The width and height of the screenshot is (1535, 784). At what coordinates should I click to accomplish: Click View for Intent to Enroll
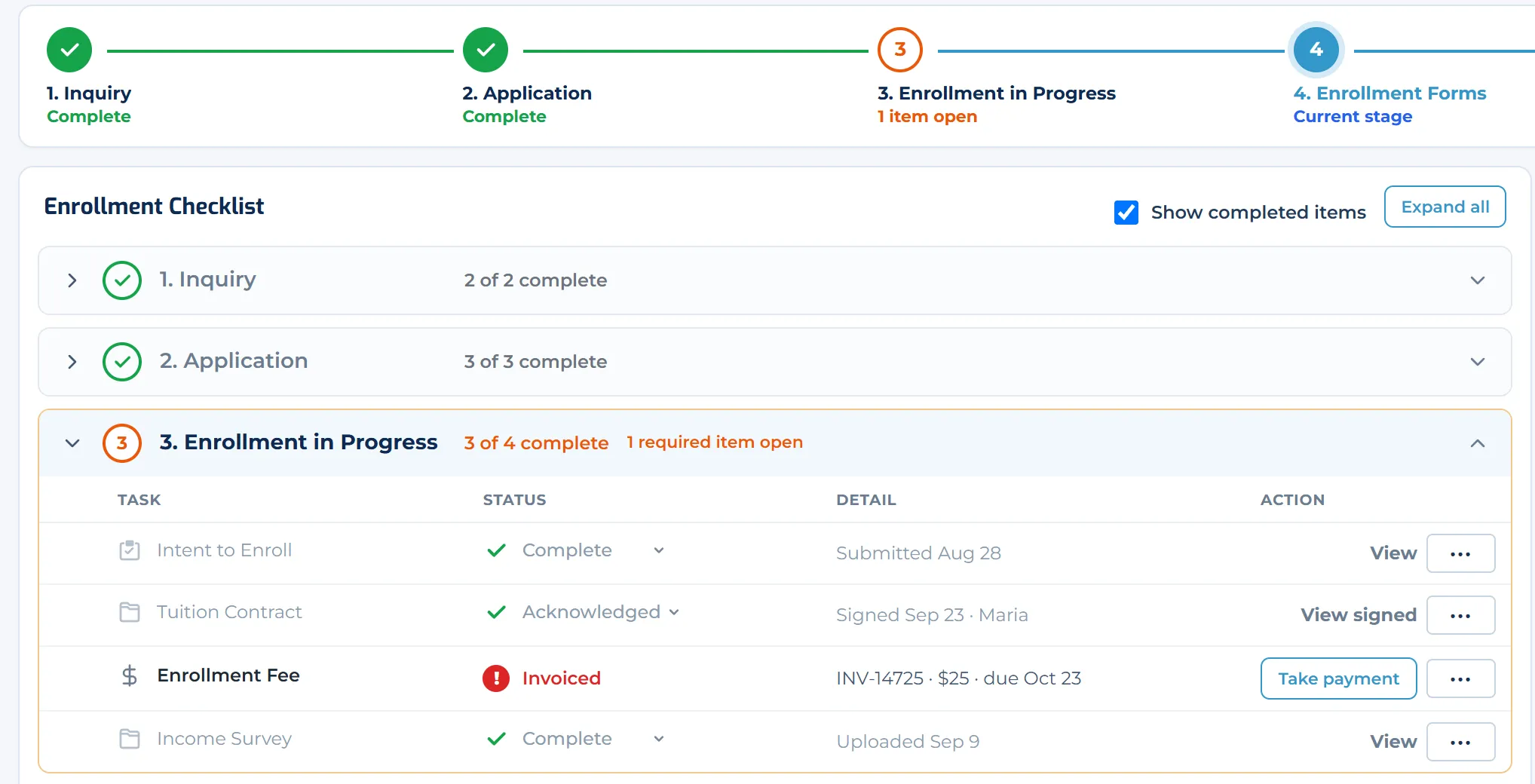click(x=1393, y=553)
